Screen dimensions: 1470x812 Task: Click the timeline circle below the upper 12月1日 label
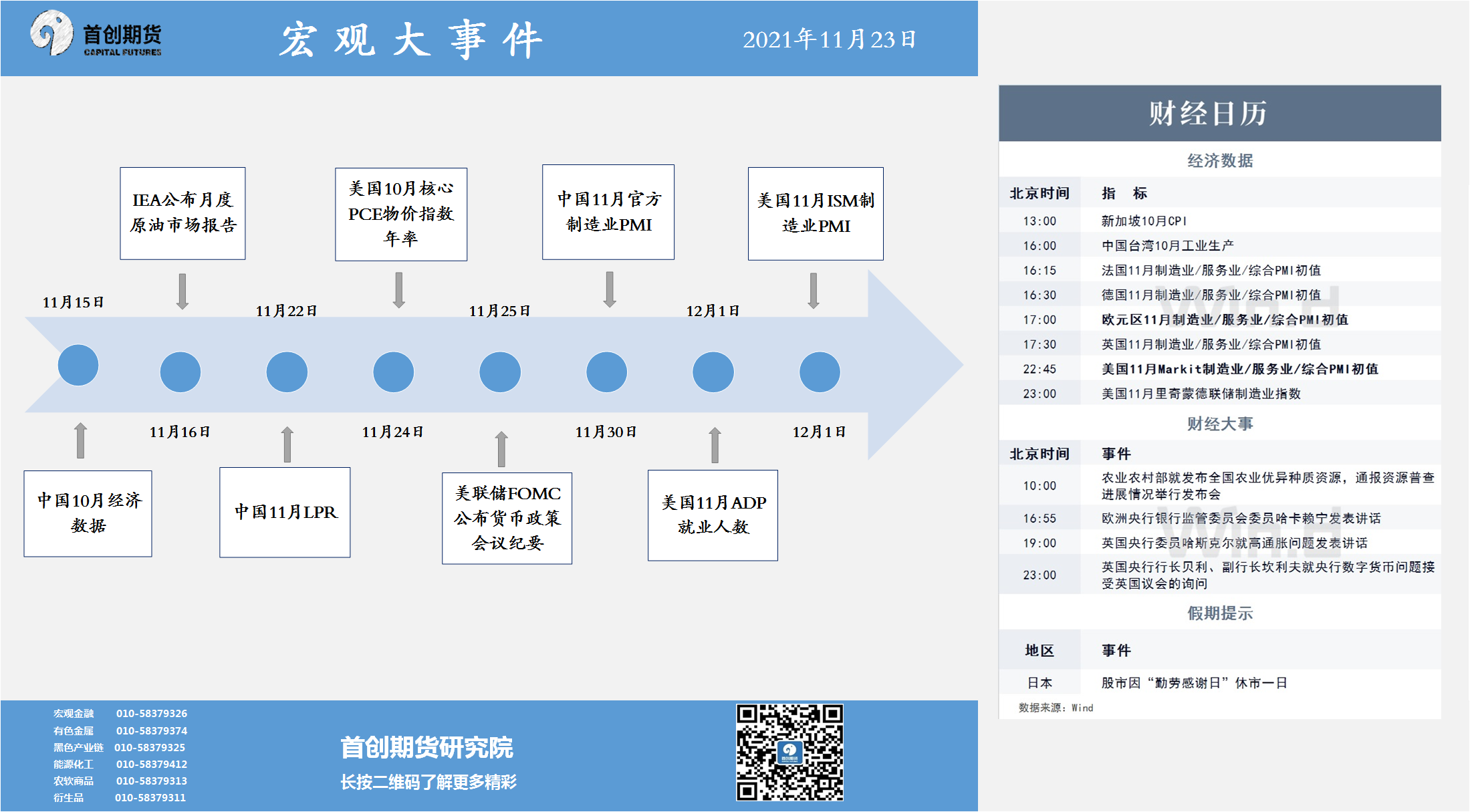[713, 372]
